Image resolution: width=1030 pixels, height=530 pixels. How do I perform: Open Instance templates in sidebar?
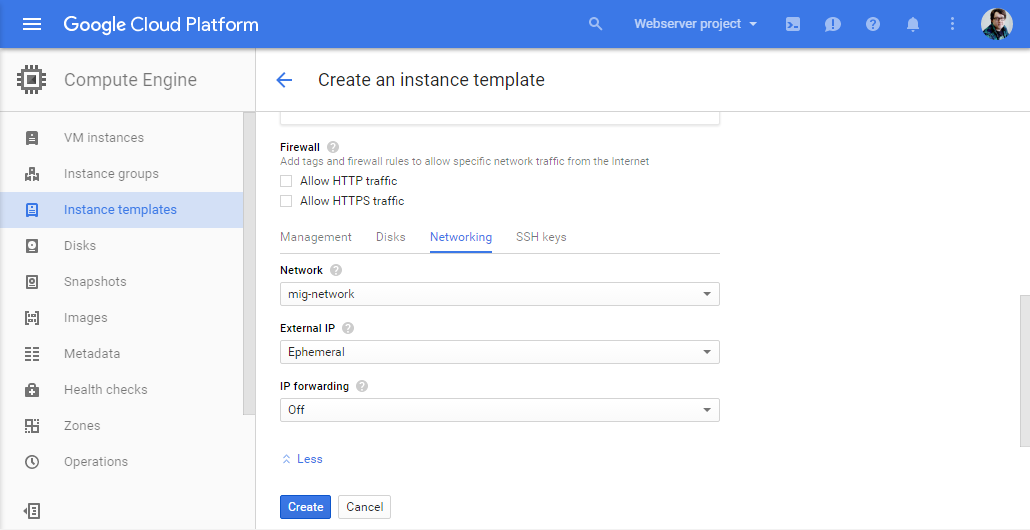pos(120,210)
